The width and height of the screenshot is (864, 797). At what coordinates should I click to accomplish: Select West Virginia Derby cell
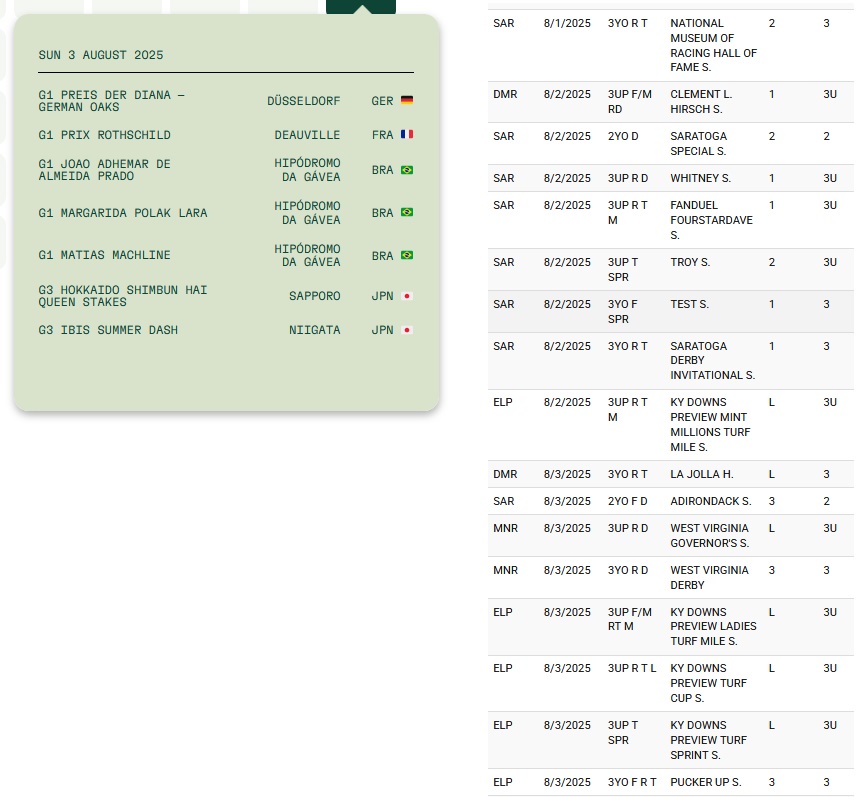(709, 577)
